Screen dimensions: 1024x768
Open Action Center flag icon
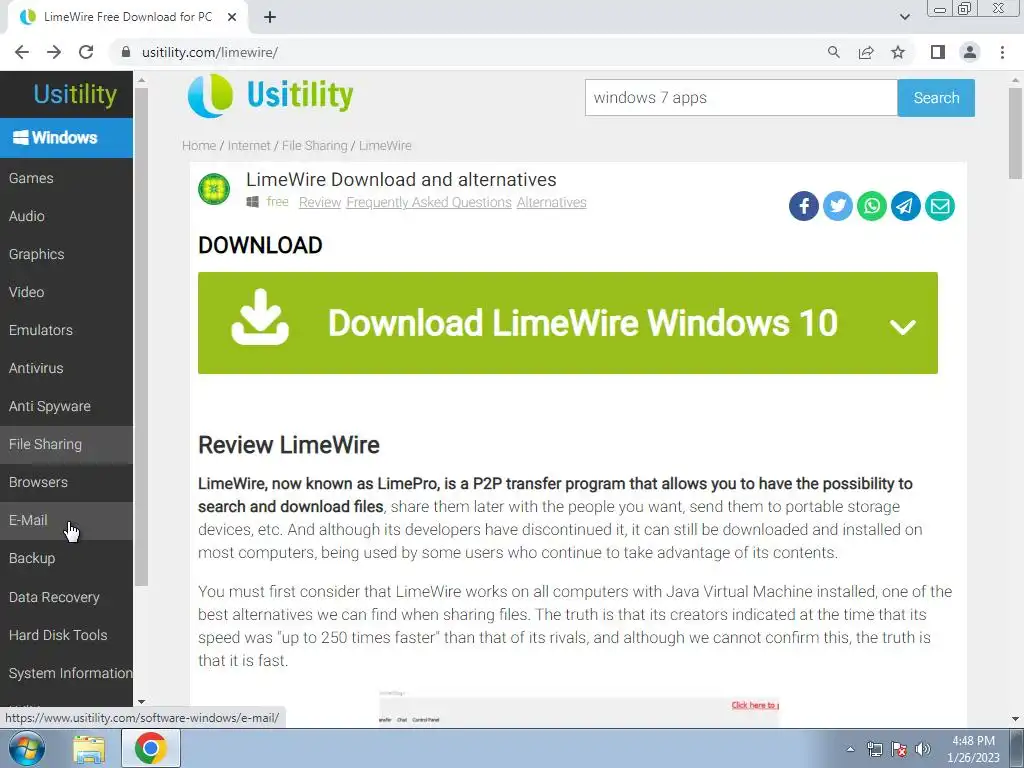pos(899,749)
